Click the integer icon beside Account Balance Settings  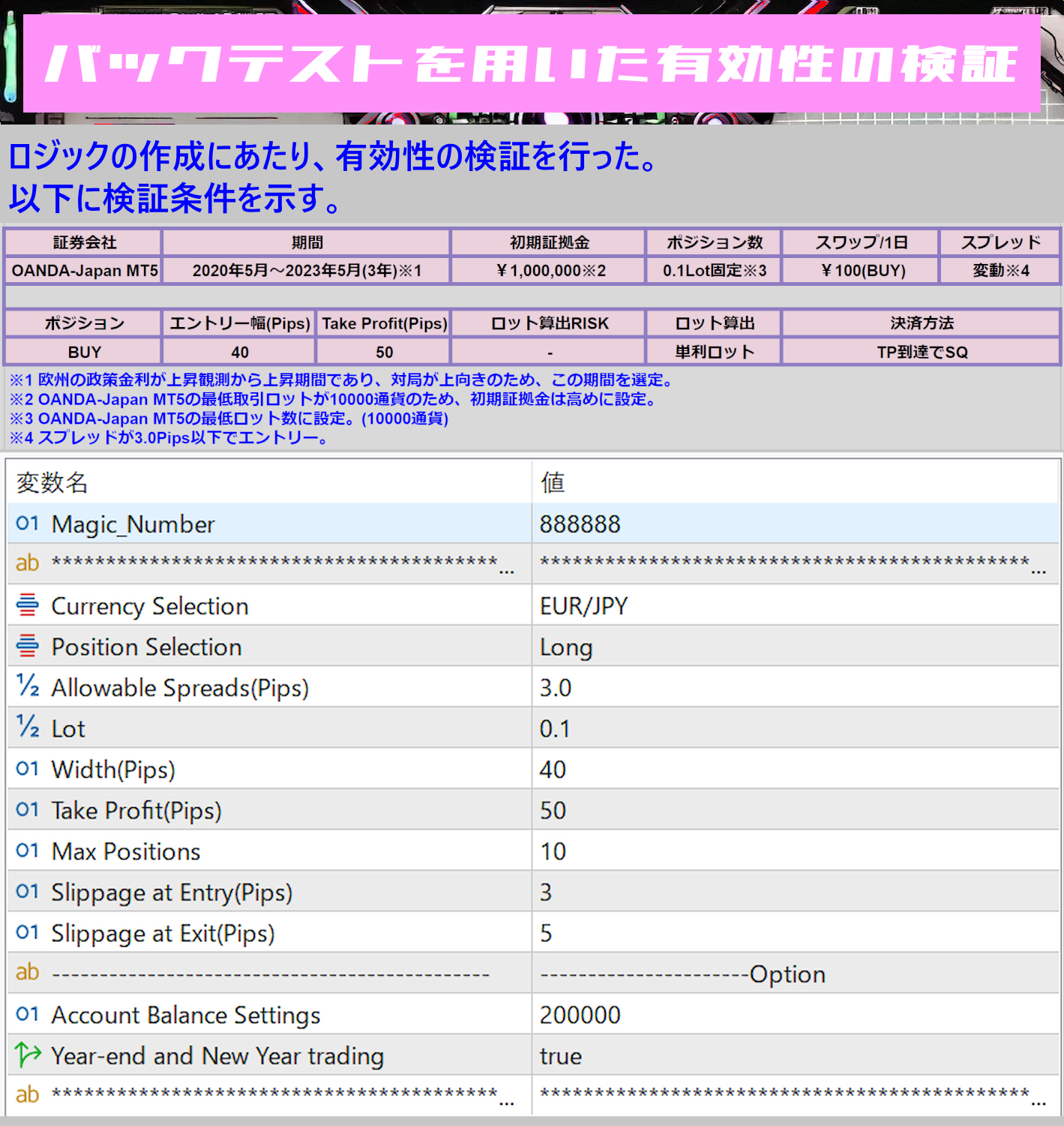point(27,1014)
